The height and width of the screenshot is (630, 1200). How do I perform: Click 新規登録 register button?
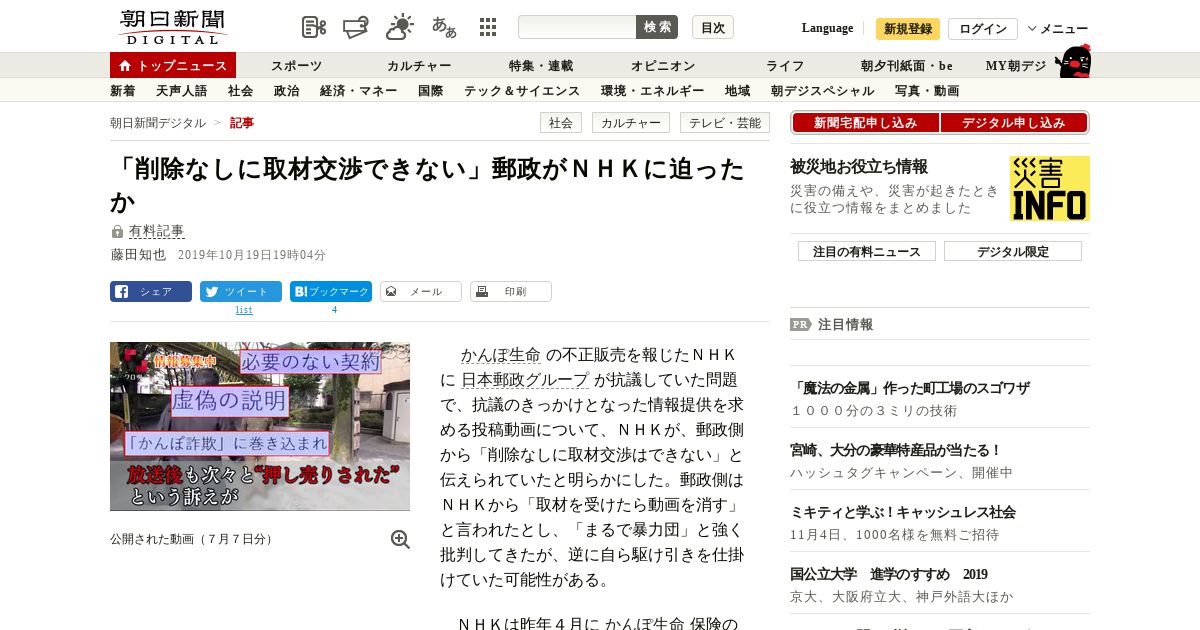(908, 29)
